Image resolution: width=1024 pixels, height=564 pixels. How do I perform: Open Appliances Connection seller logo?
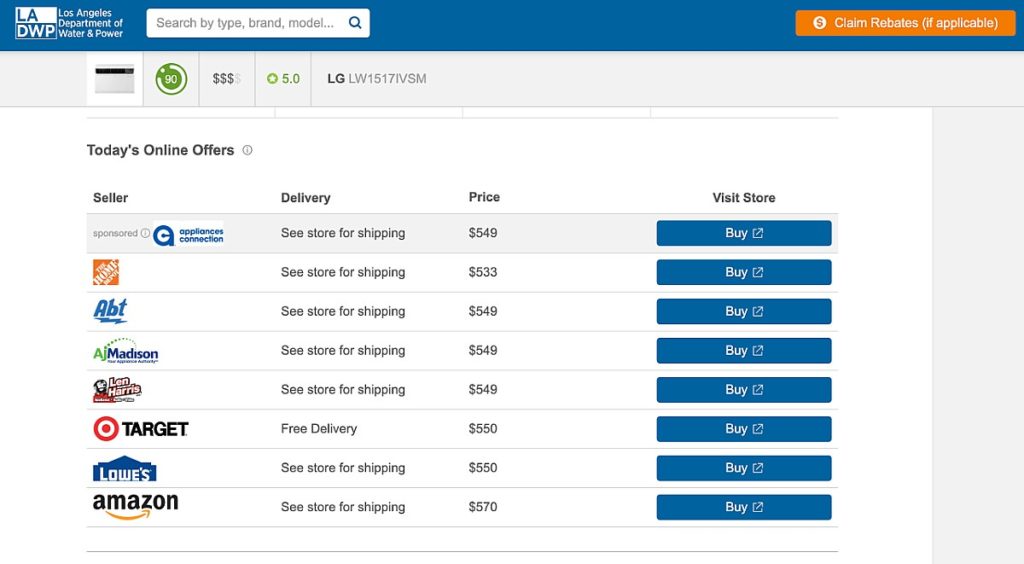click(188, 234)
